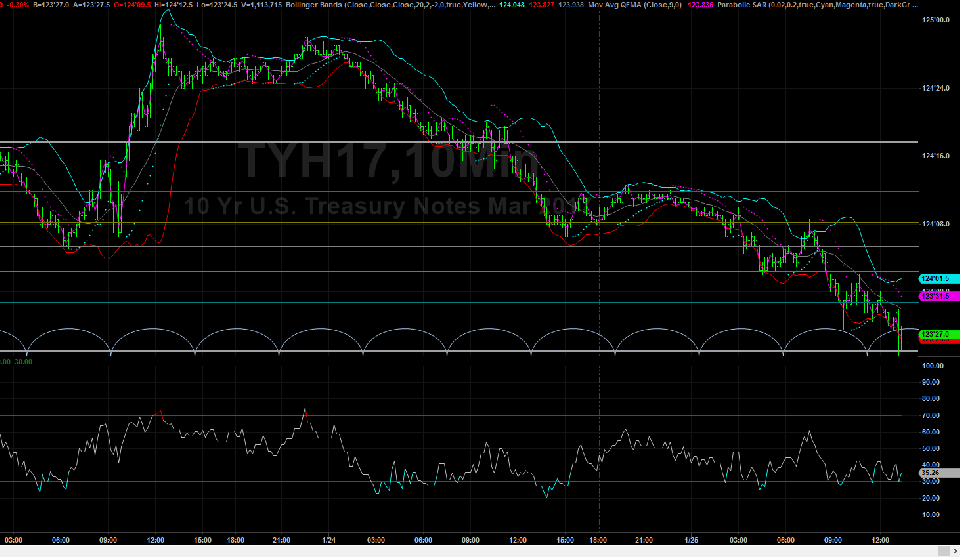Screen dimensions: 960x557
Task: Click the TYH17,10Min symbol watermark
Action: pyautogui.click(x=390, y=164)
